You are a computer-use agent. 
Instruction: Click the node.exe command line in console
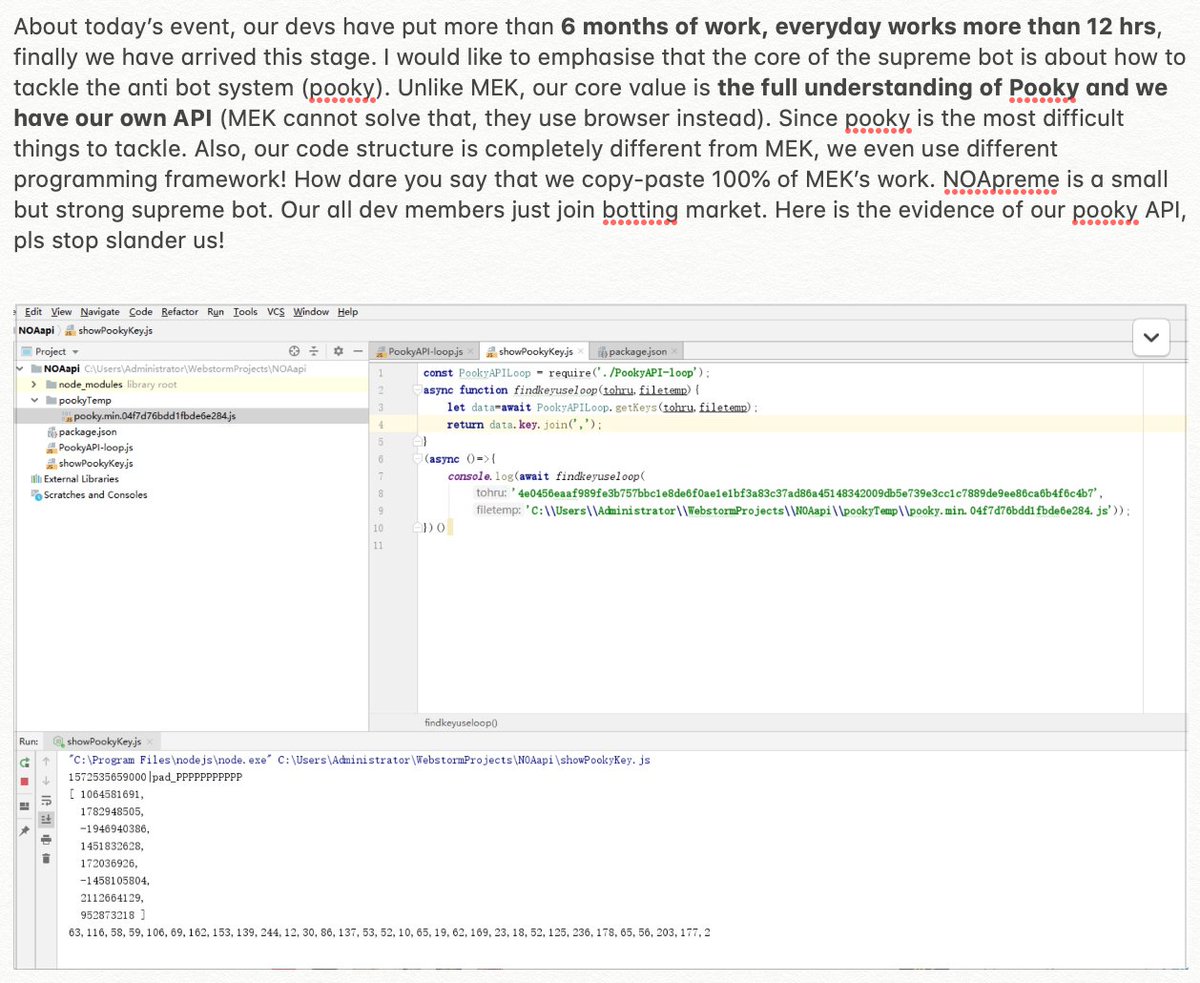click(359, 760)
